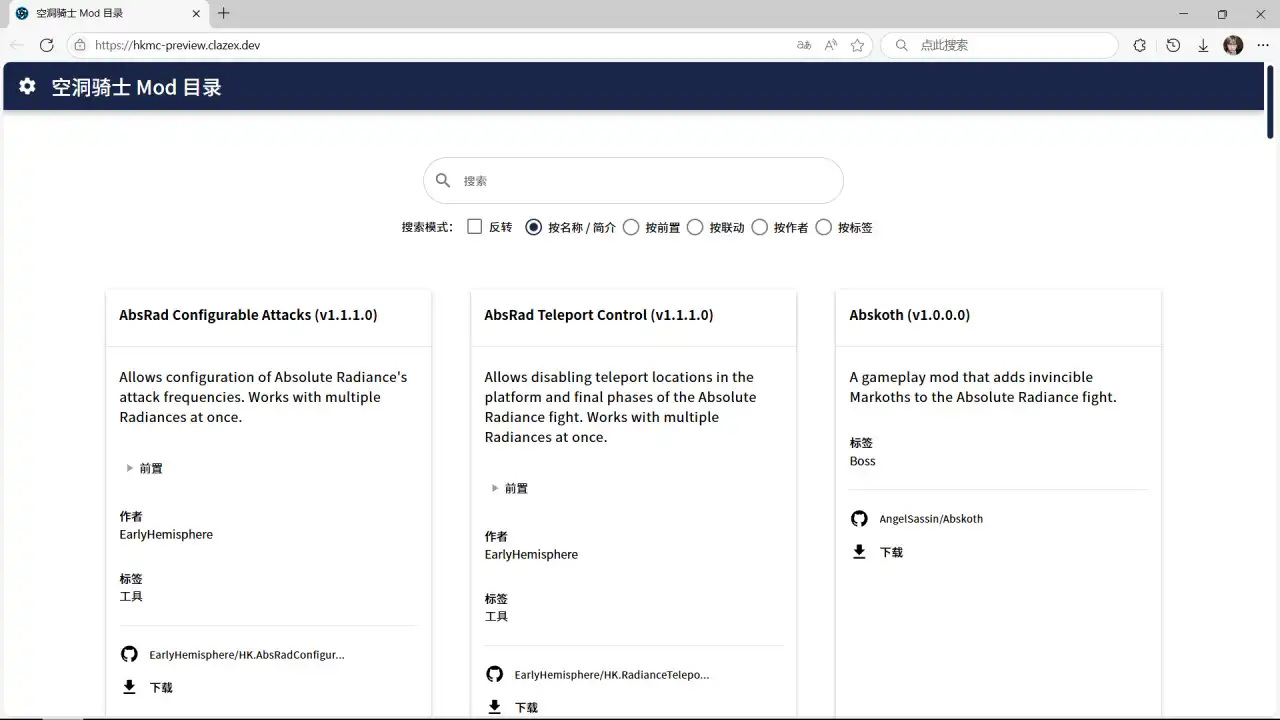Select 按前置 search mode radio

pos(631,227)
